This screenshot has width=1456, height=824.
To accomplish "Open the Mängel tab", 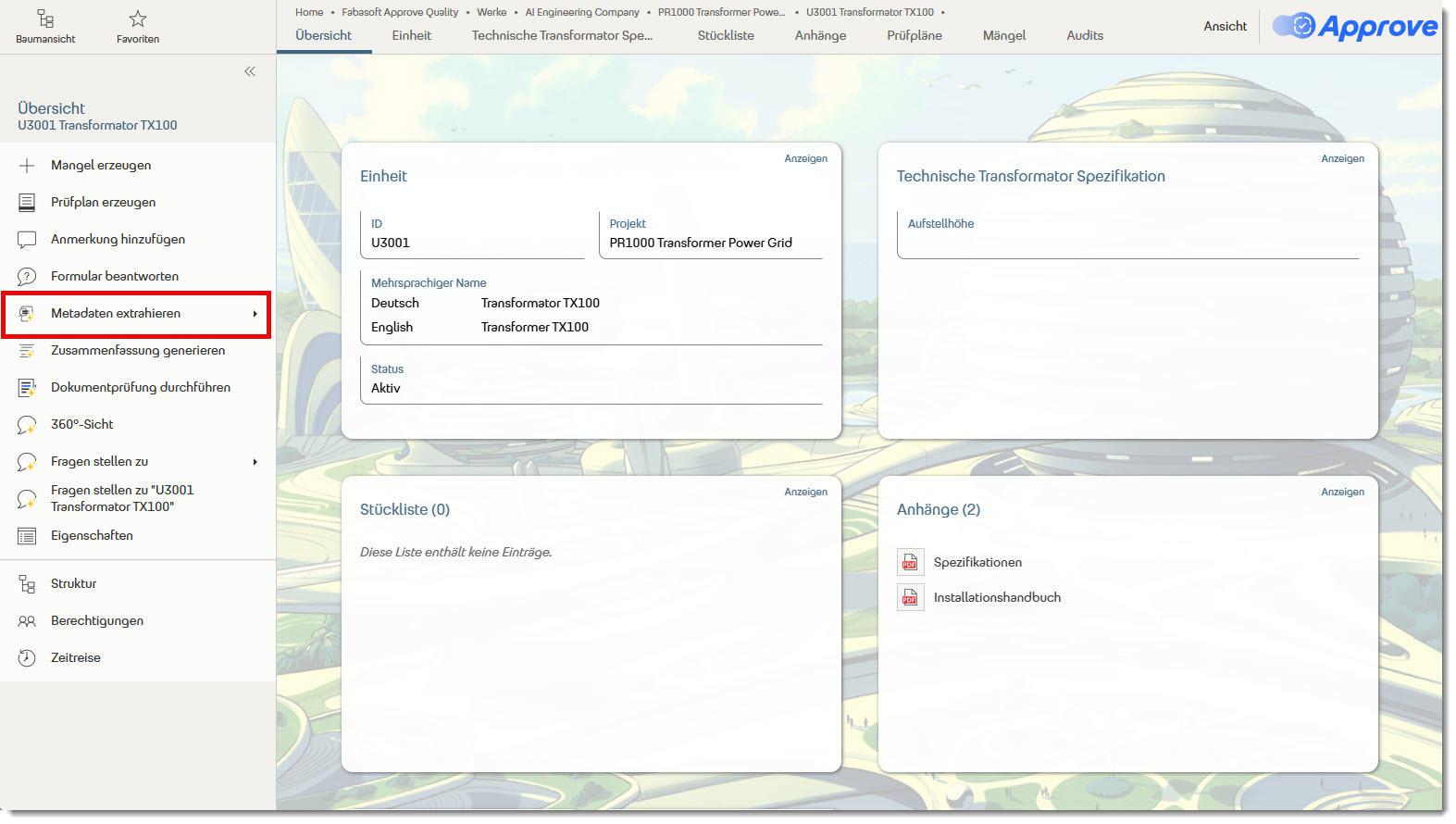I will (x=1004, y=35).
